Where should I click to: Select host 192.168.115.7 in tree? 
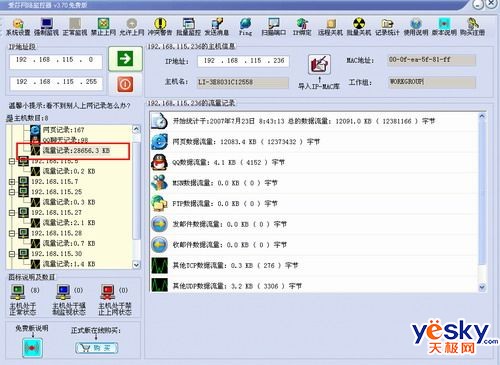tap(55, 182)
